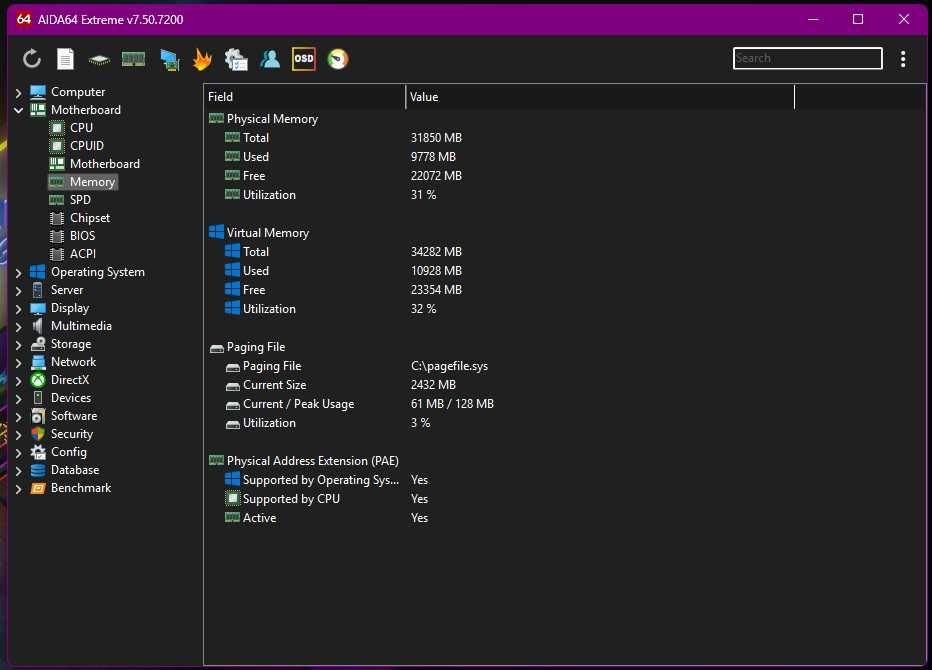Viewport: 932px width, 670px height.
Task: Select the Current / Peak Usage row
Action: click(x=298, y=404)
